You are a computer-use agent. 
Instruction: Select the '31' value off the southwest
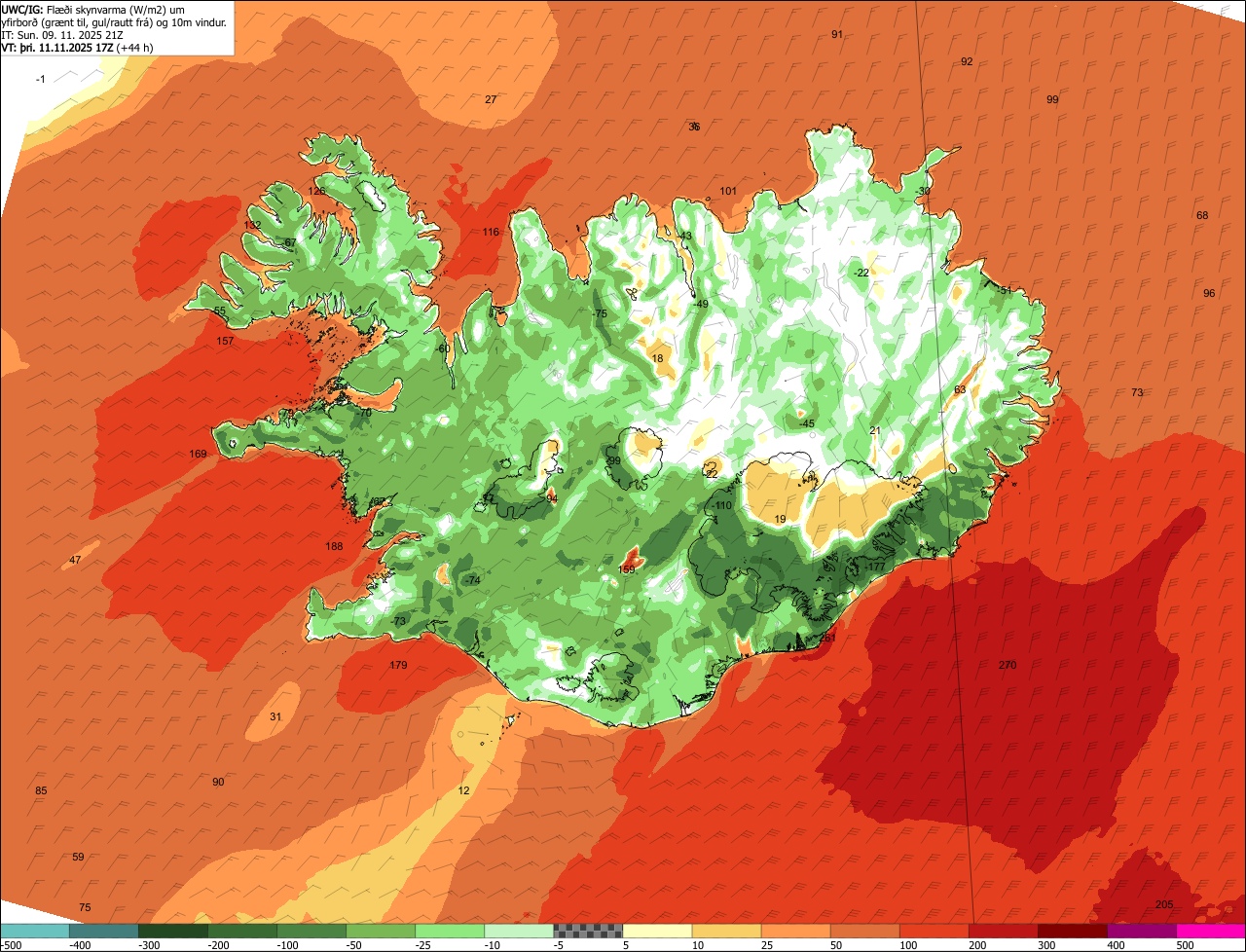point(275,716)
